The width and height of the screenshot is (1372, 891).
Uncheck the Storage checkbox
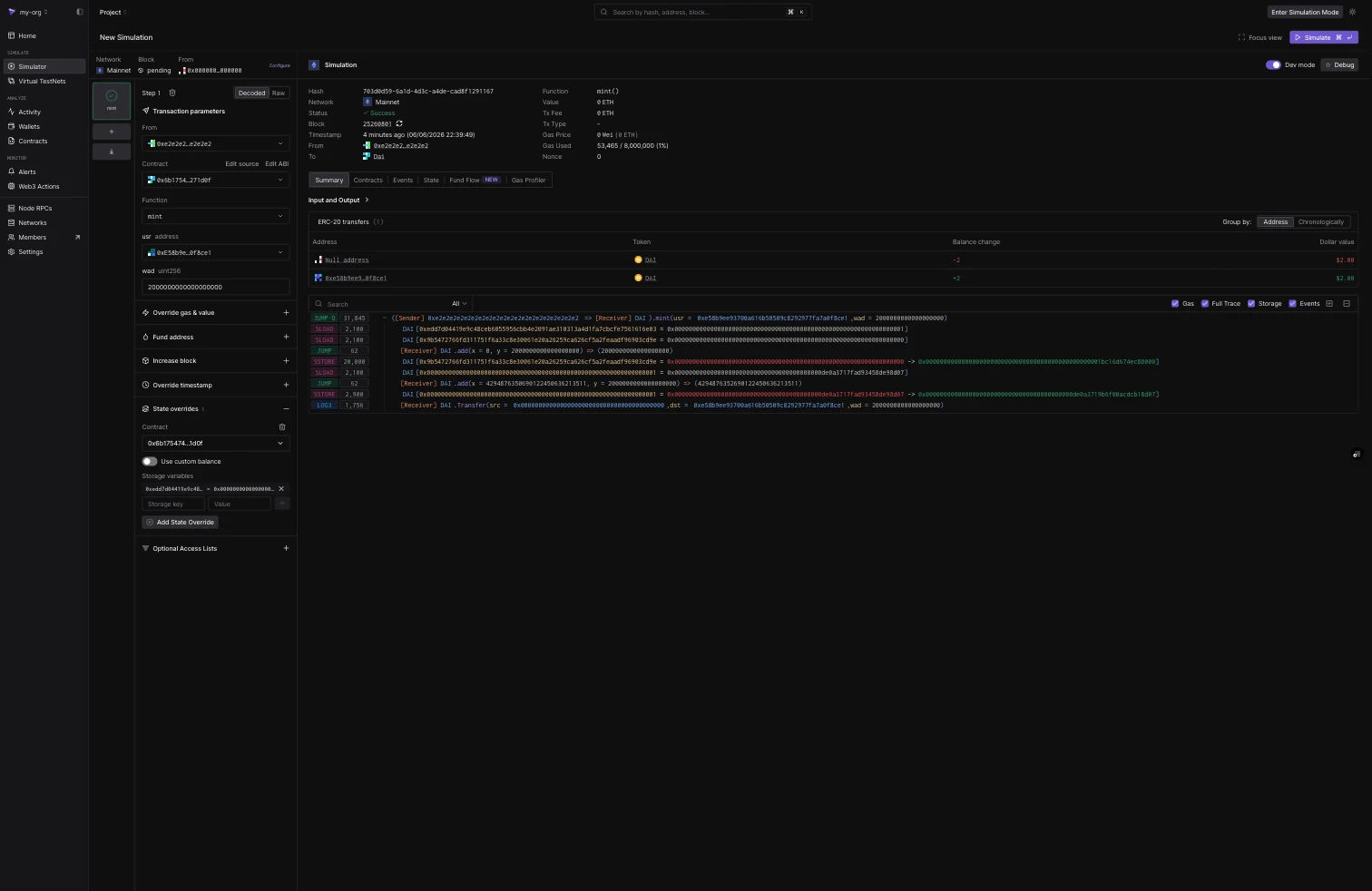1251,303
